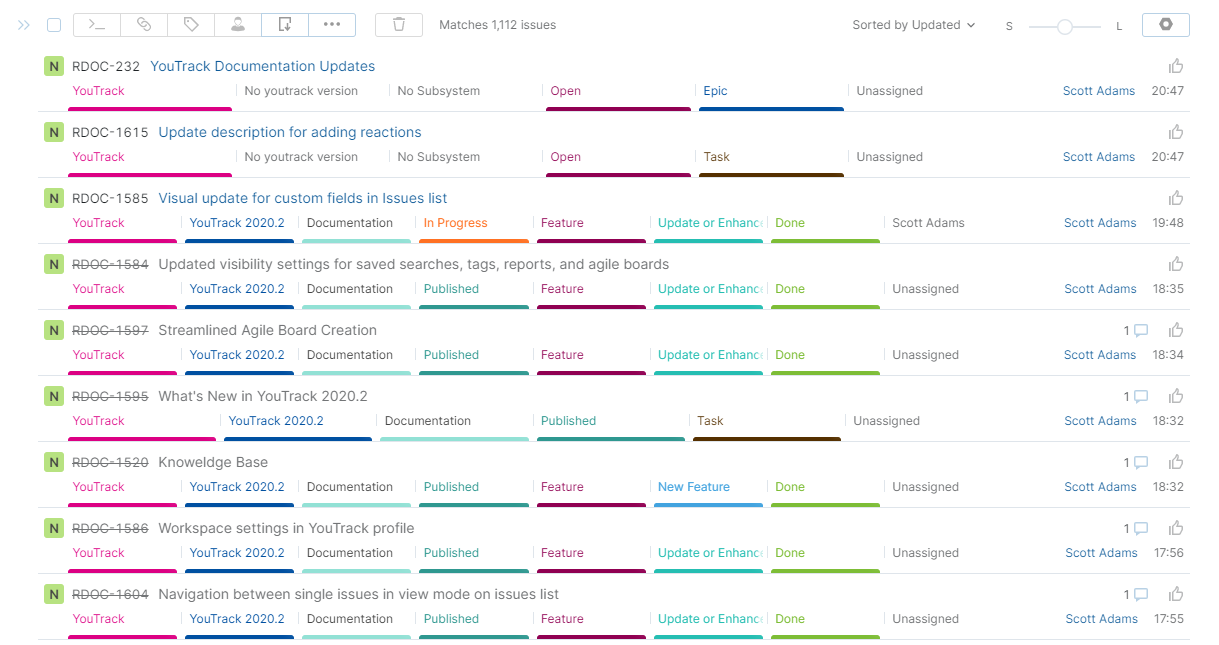Image resolution: width=1219 pixels, height=645 pixels.
Task: Click the tag icon in toolbar
Action: 190,25
